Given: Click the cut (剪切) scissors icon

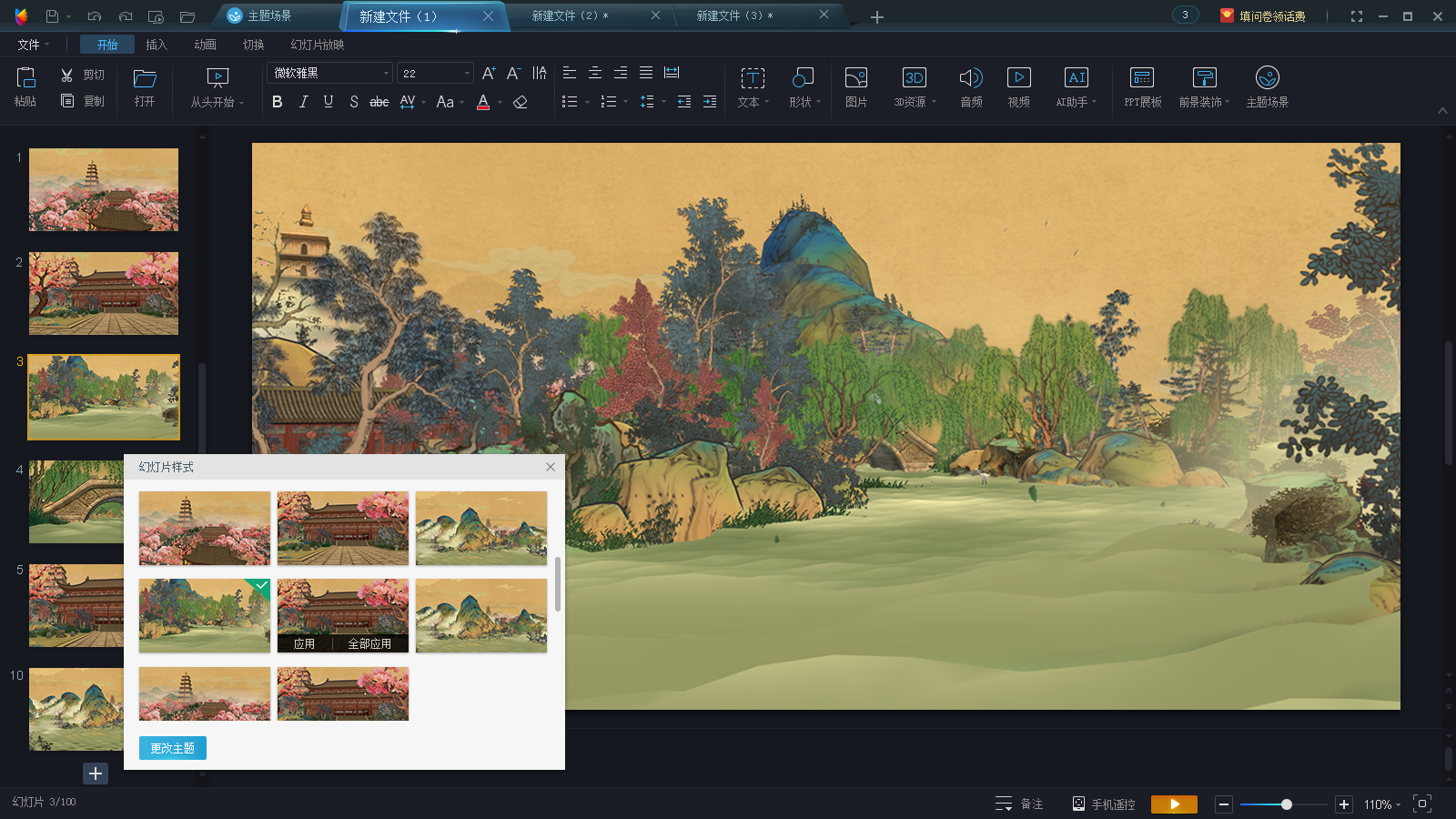Looking at the screenshot, I should 66,75.
